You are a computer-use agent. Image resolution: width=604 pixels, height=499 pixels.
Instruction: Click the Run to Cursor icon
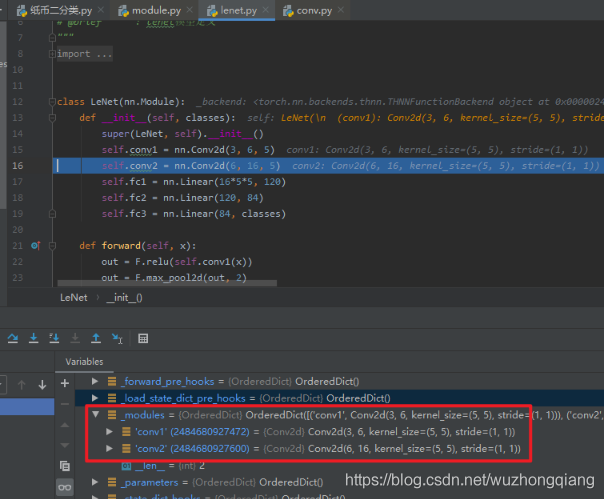[x=117, y=338]
